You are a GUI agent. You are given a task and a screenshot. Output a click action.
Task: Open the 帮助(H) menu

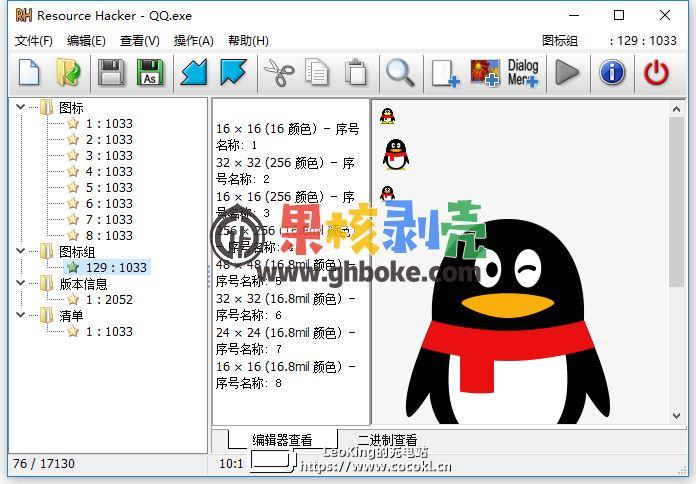248,41
